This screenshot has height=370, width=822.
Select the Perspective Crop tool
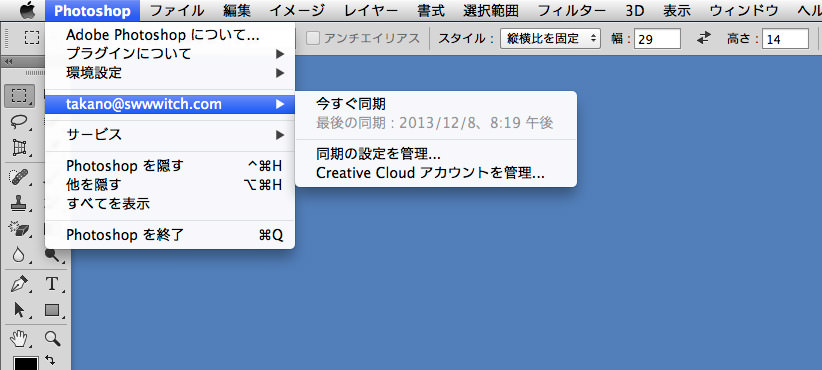[20, 148]
